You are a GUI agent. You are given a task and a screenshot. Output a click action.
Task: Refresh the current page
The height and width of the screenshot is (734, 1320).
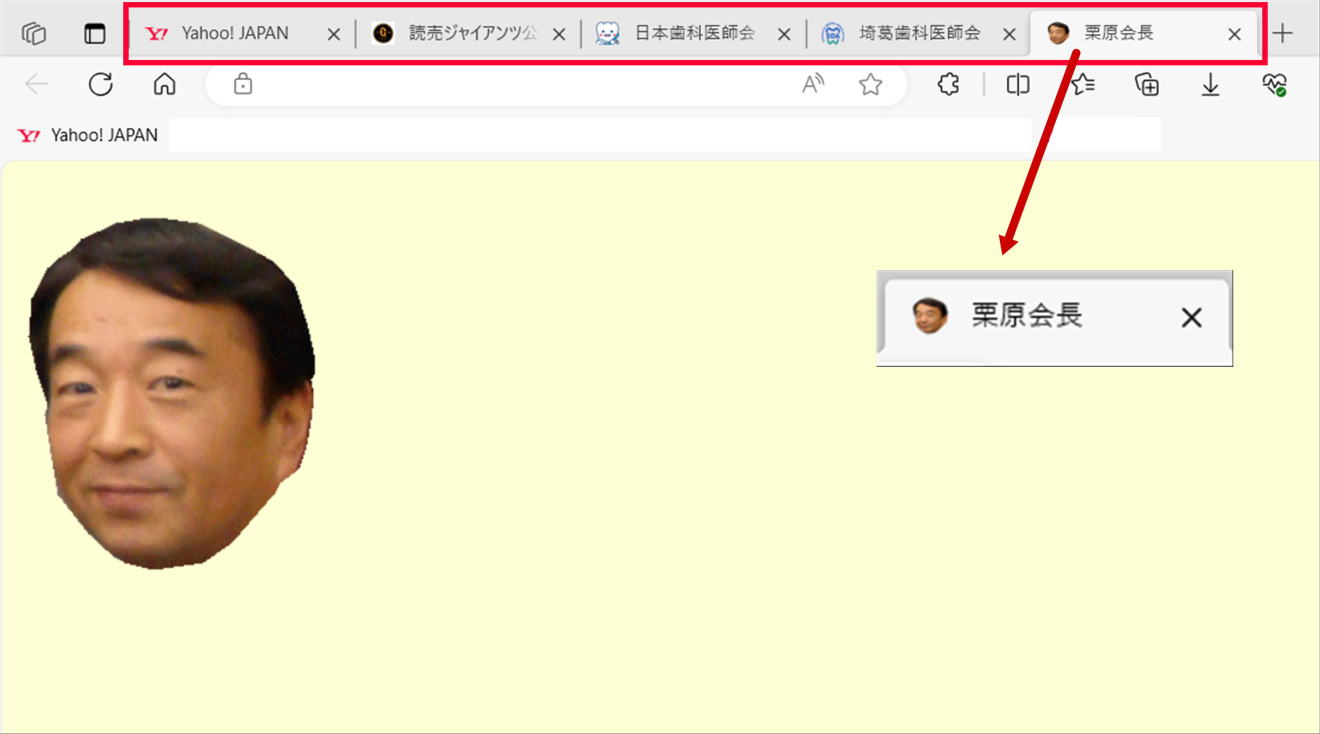100,85
